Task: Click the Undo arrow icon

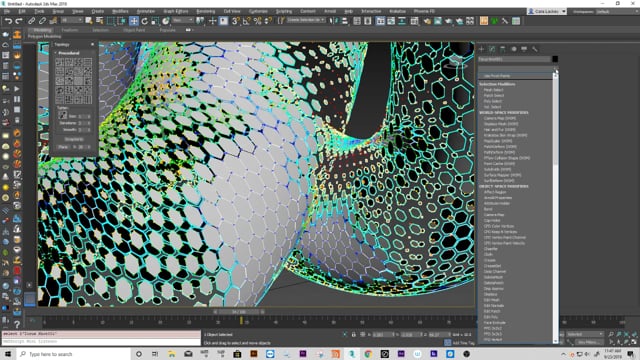Action: [x=8, y=21]
